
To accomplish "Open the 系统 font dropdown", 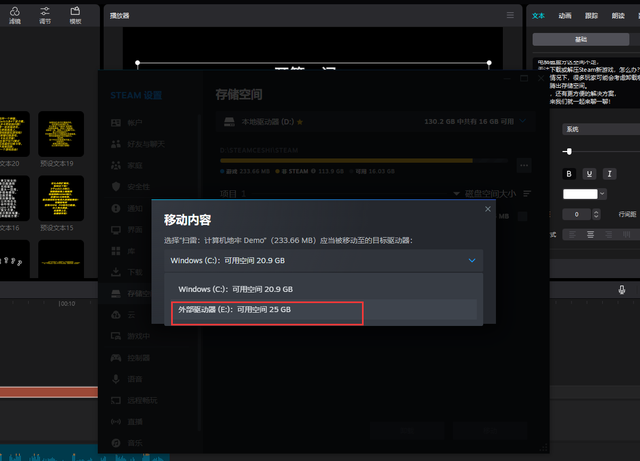I will [601, 129].
